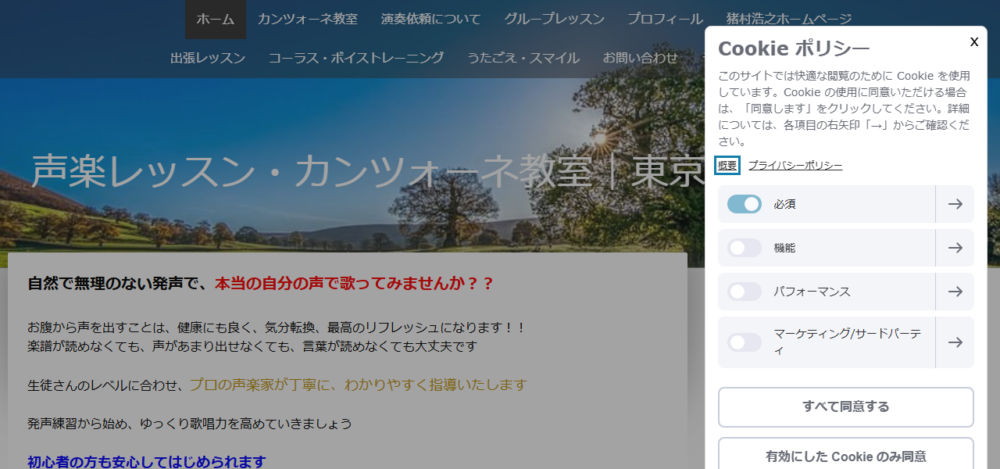Screen dimensions: 1000x469
Task: Click the text 自然で無理のない発声で、
Action: point(118,283)
